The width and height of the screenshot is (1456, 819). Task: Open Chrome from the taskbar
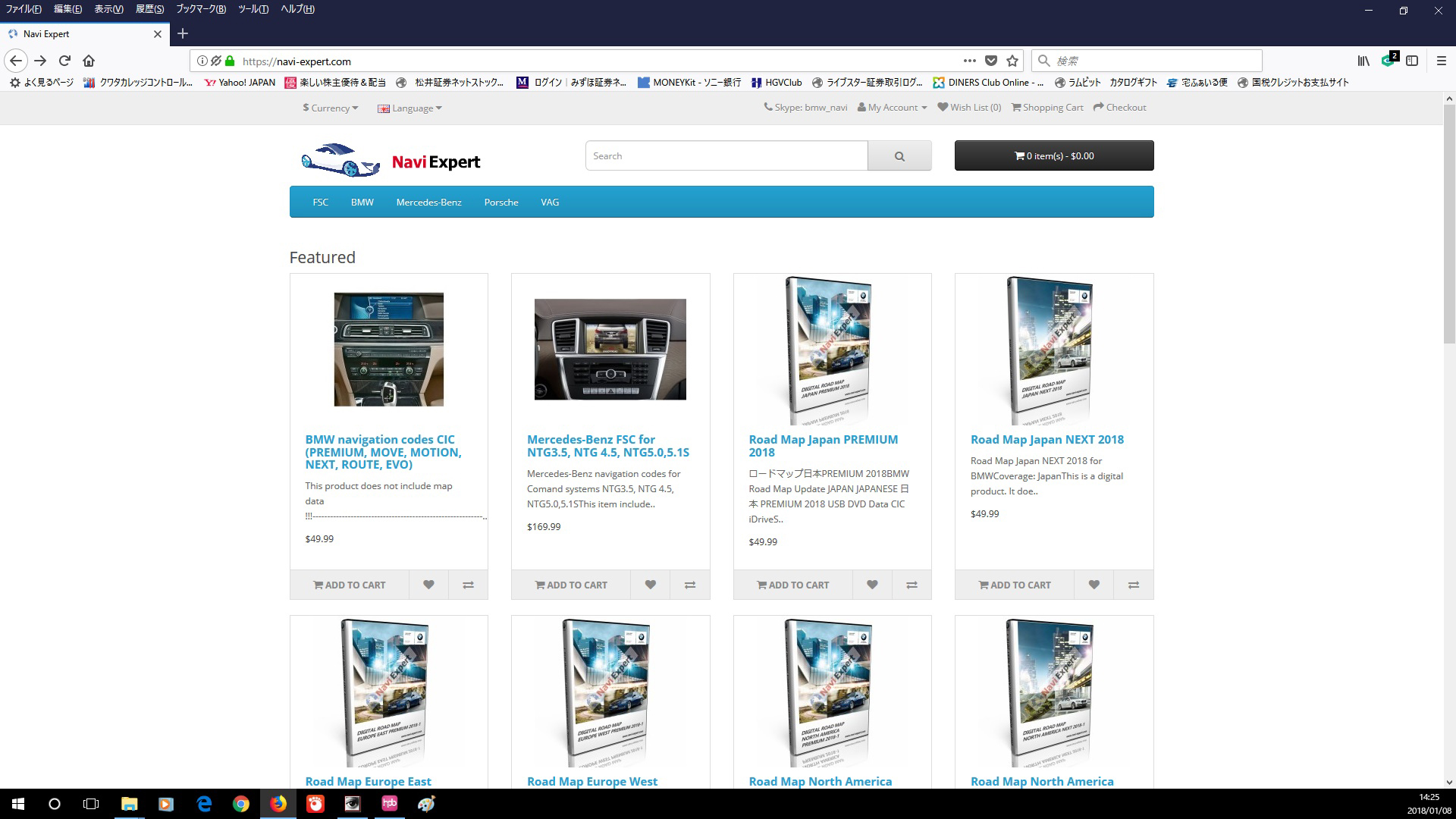(240, 804)
